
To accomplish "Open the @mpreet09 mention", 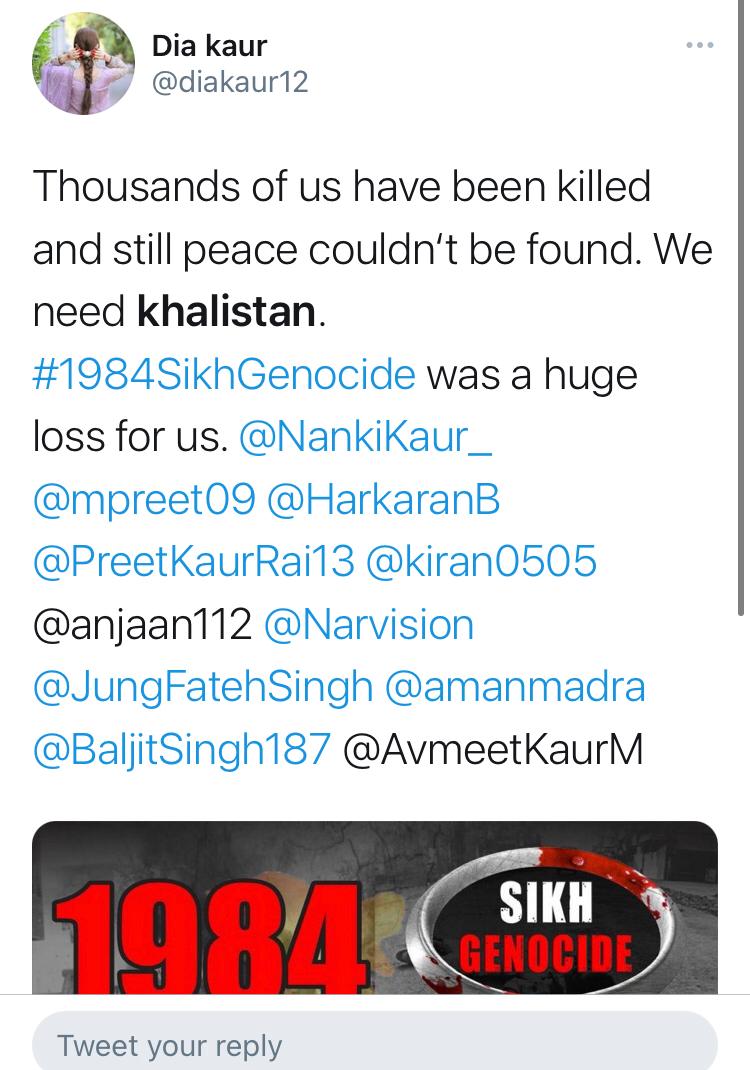I will click(x=144, y=500).
